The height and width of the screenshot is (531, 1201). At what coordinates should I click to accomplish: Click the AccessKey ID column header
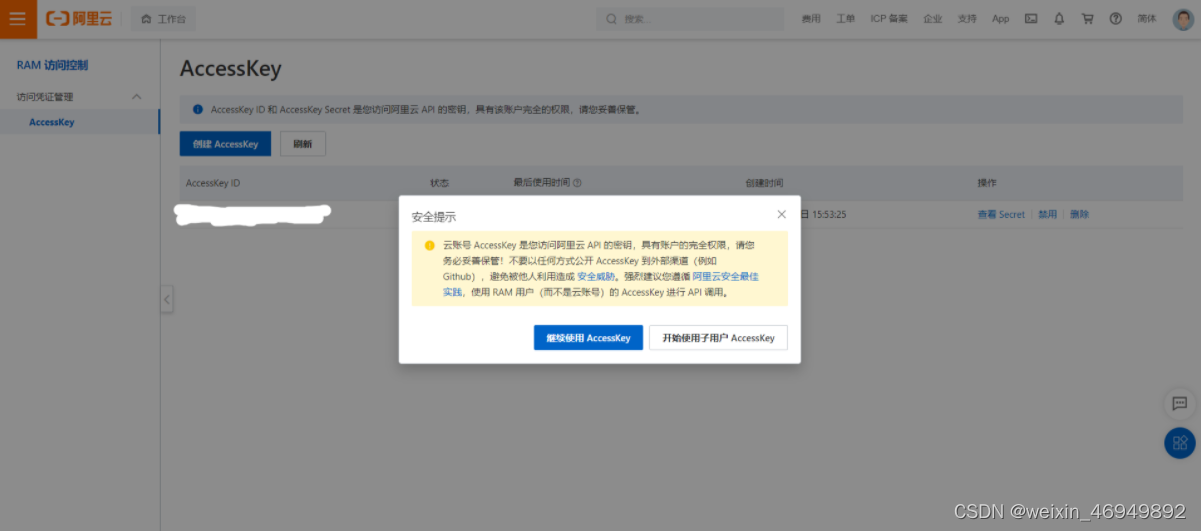click(x=213, y=183)
